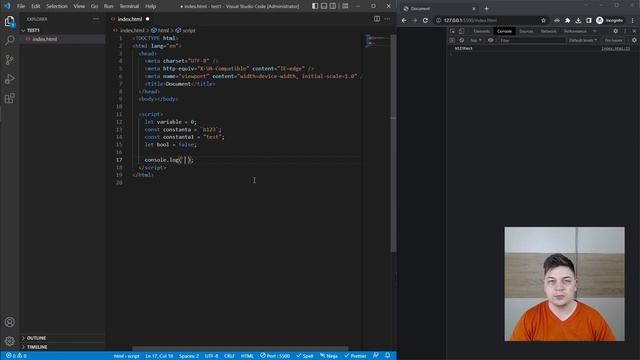Open the Default levels dropdown
Image resolution: width=640 pixels, height=360 pixels.
tap(583, 40)
